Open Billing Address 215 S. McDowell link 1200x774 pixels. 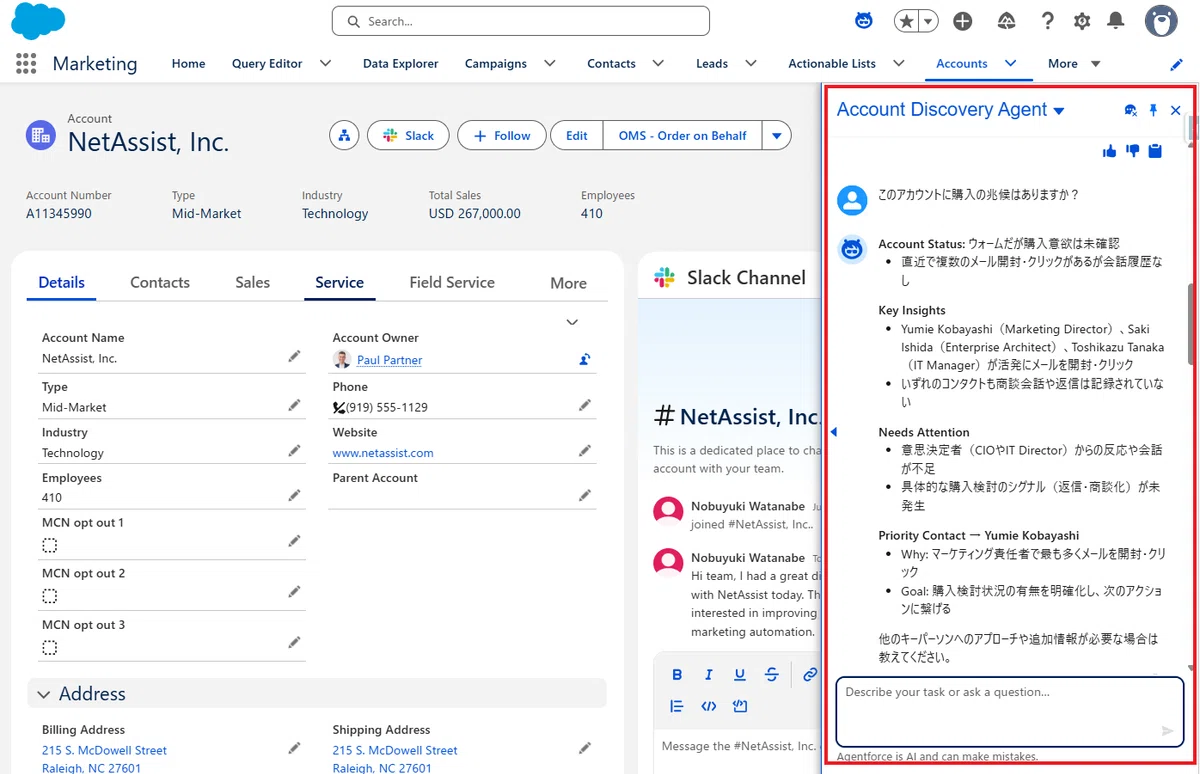104,750
